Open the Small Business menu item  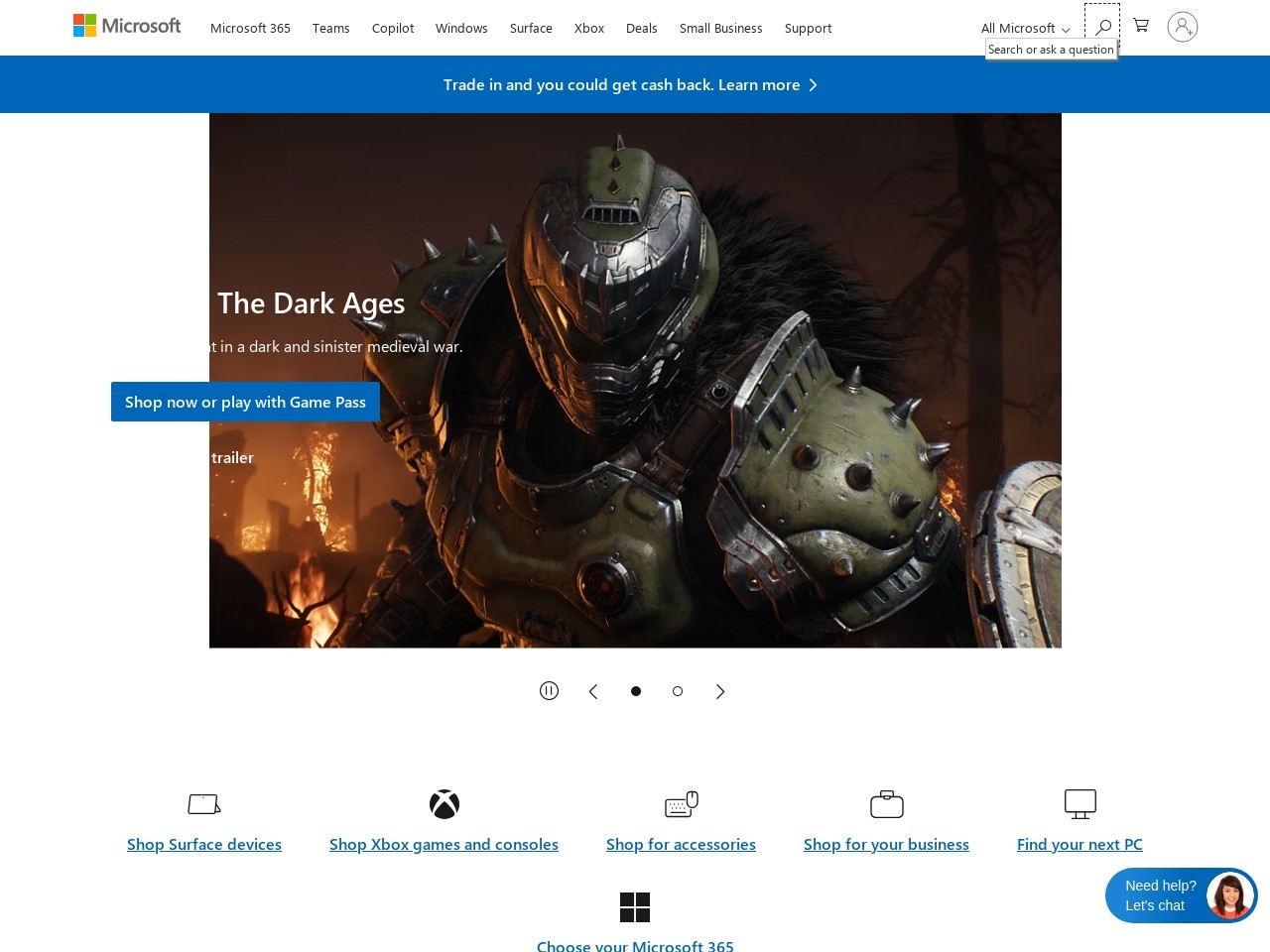tap(721, 29)
